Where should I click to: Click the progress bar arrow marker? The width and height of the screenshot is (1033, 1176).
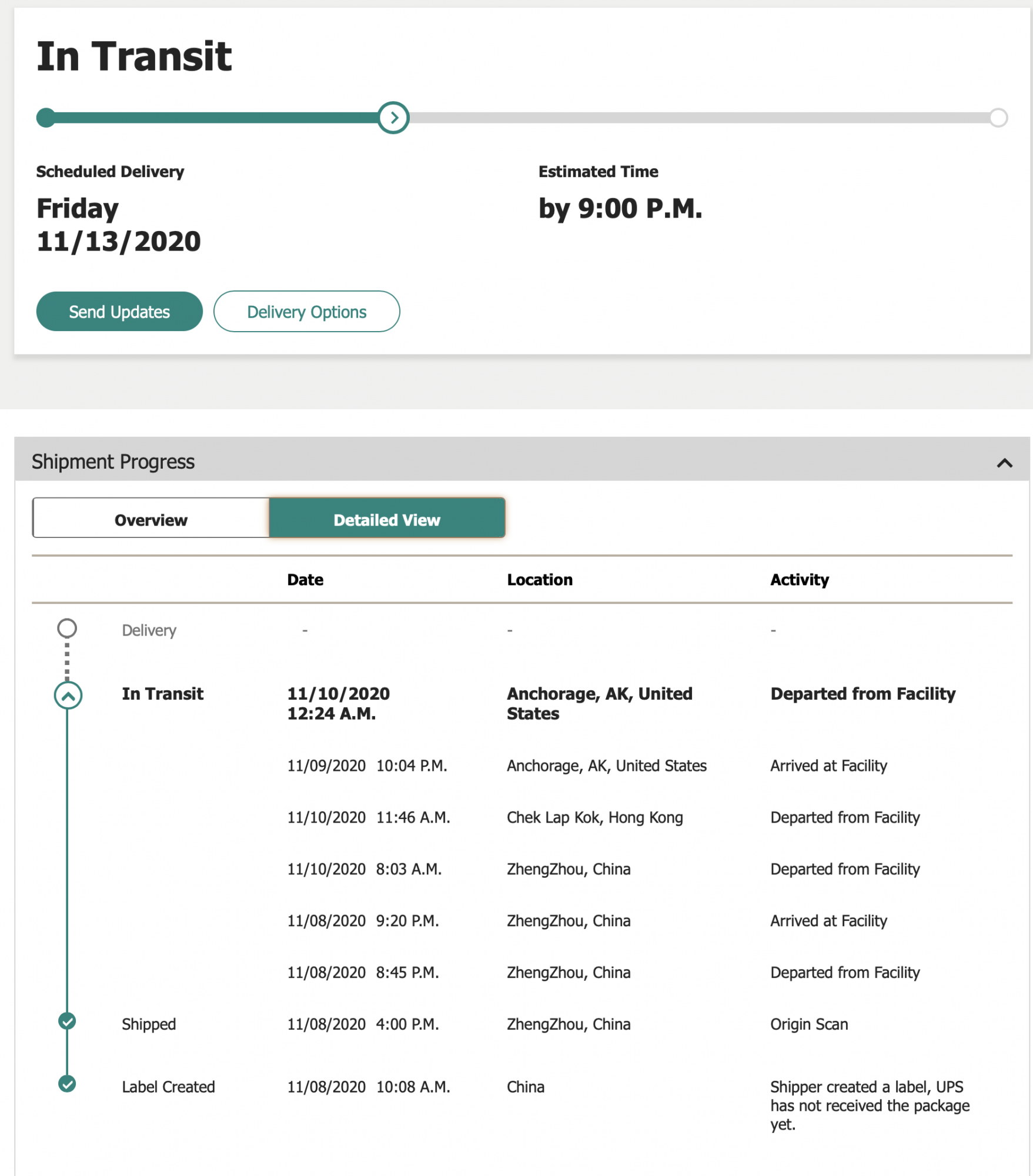(x=393, y=118)
